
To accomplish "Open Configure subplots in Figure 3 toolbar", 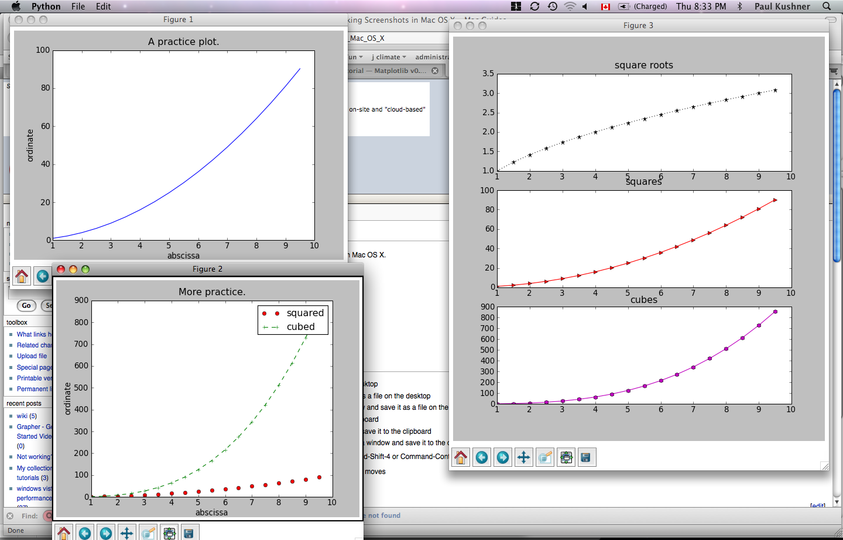I will 566,457.
